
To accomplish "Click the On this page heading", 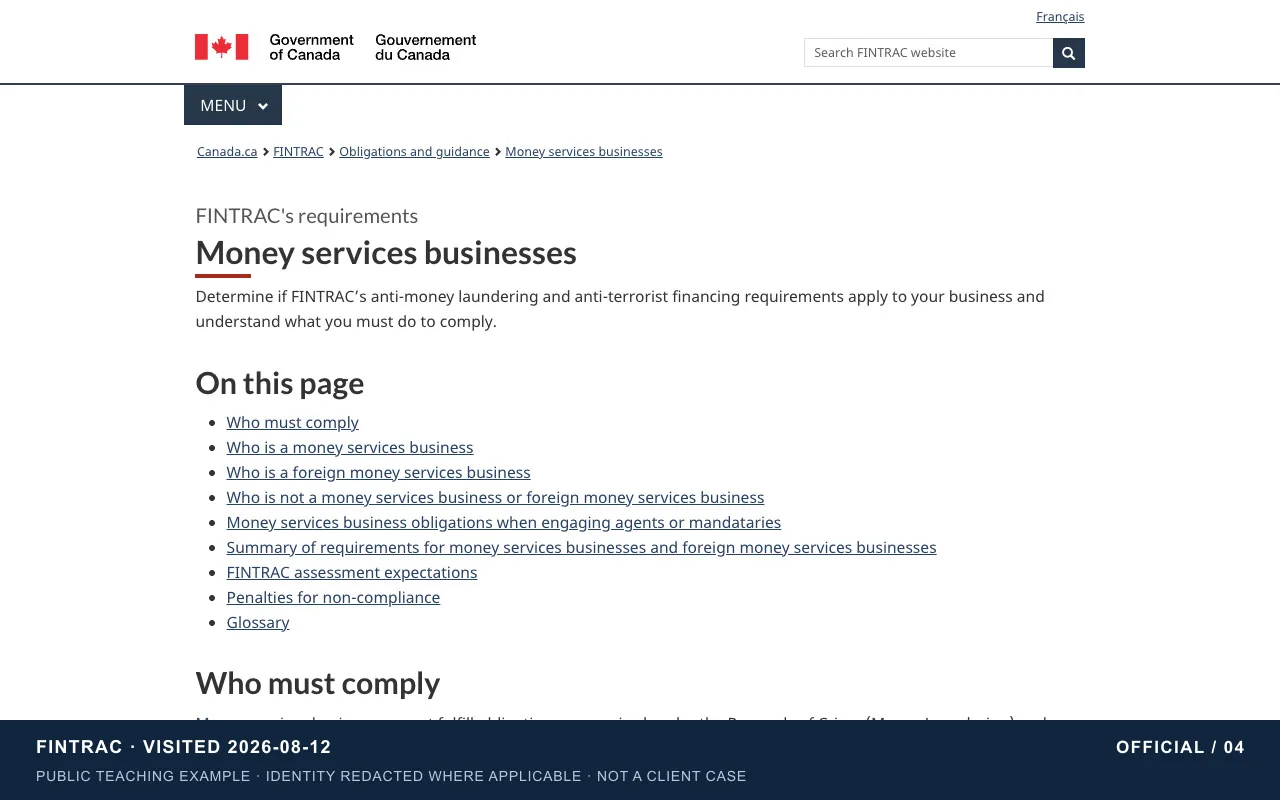I will coord(280,383).
